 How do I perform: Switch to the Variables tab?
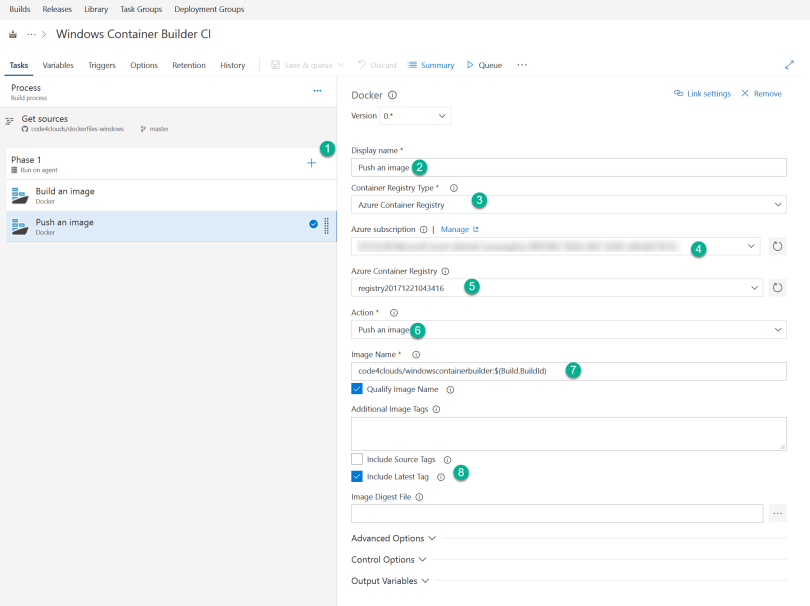pos(58,65)
